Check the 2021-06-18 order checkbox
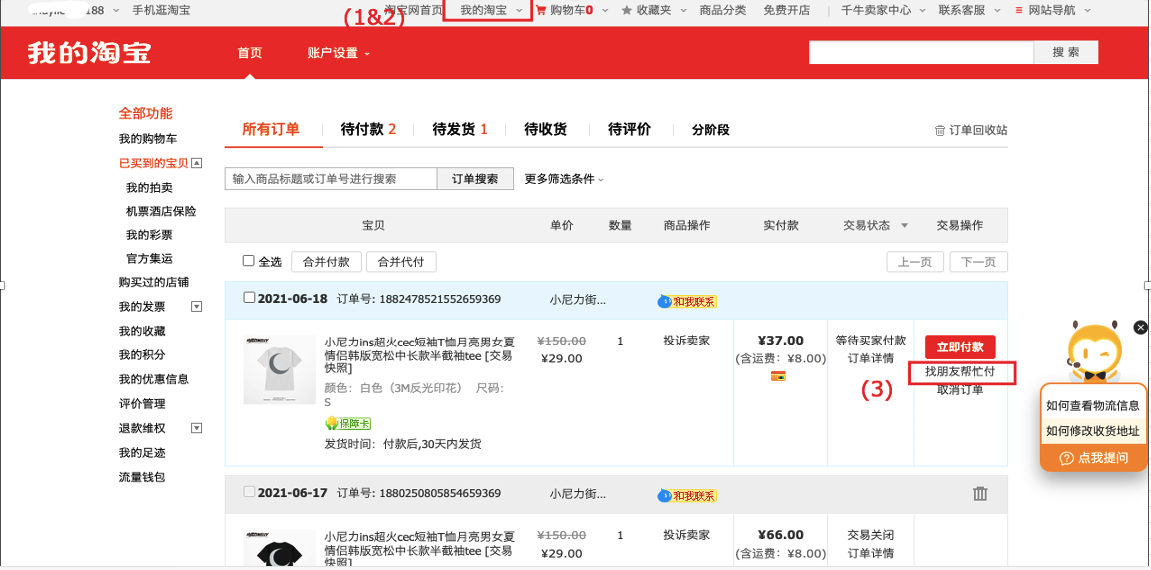Image resolution: width=1151 pixels, height=570 pixels. pyautogui.click(x=250, y=298)
